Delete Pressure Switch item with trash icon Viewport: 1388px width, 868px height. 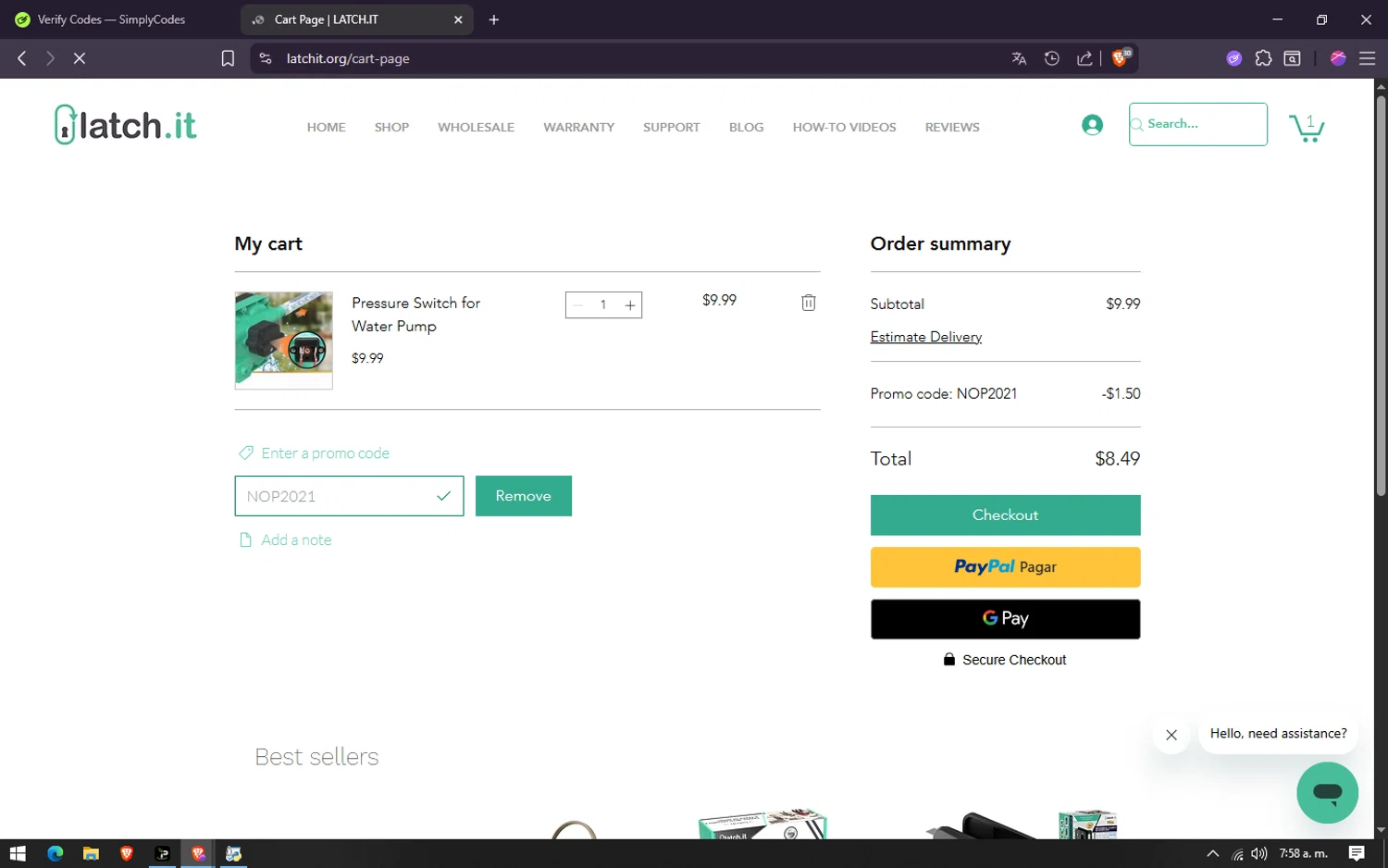808,303
